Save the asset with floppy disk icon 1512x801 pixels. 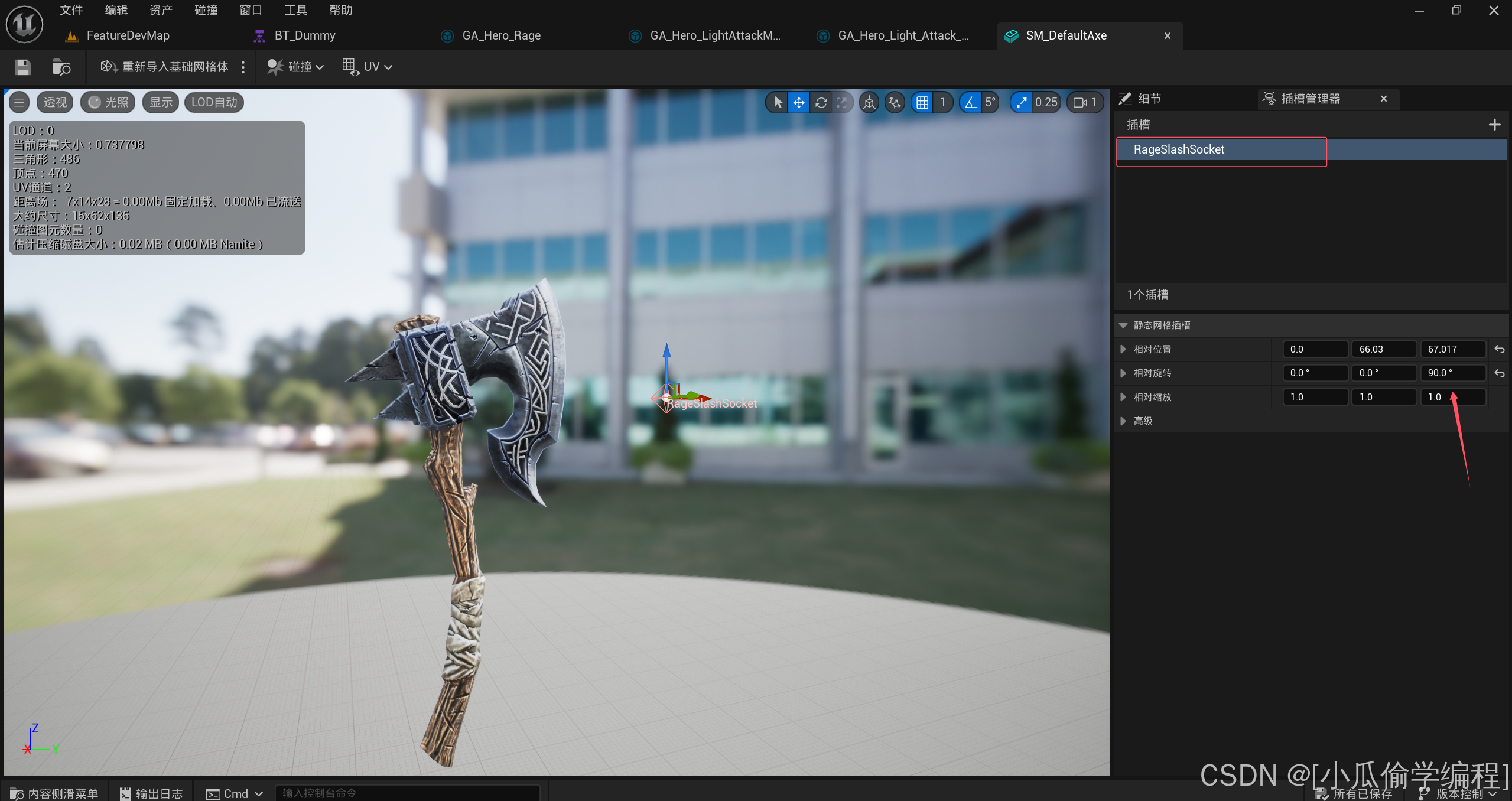click(23, 67)
